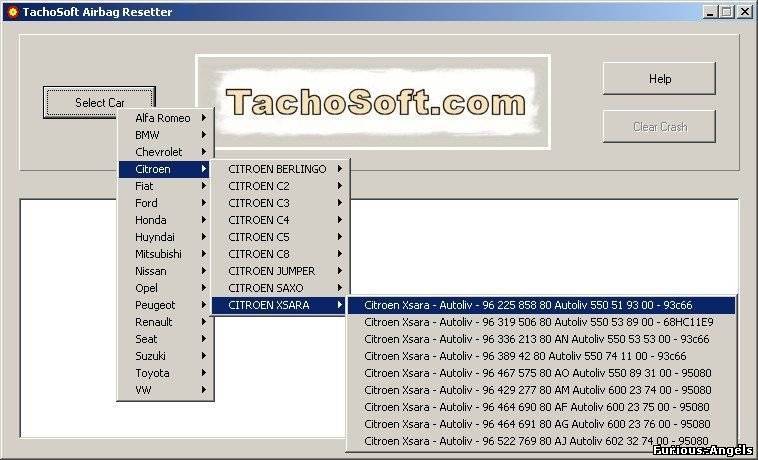Open the Alfa Romeo submenu
758x460 pixels.
coord(164,118)
